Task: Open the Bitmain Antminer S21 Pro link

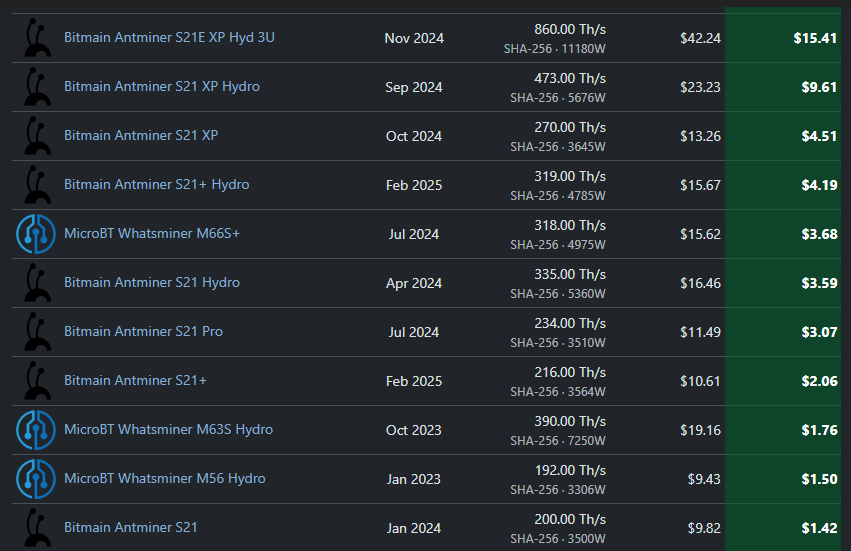Action: [143, 331]
